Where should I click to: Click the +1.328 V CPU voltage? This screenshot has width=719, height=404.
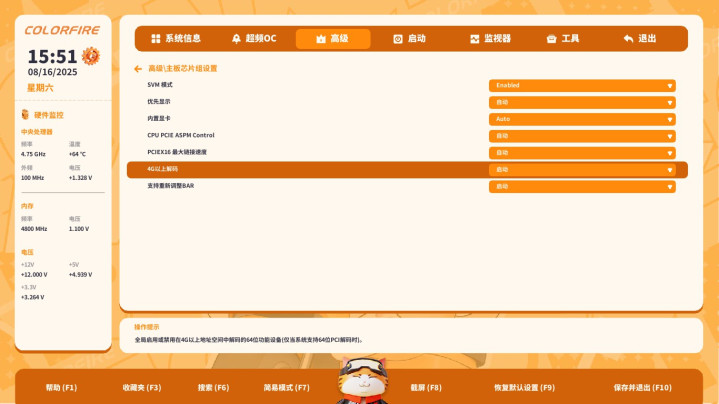click(80, 178)
